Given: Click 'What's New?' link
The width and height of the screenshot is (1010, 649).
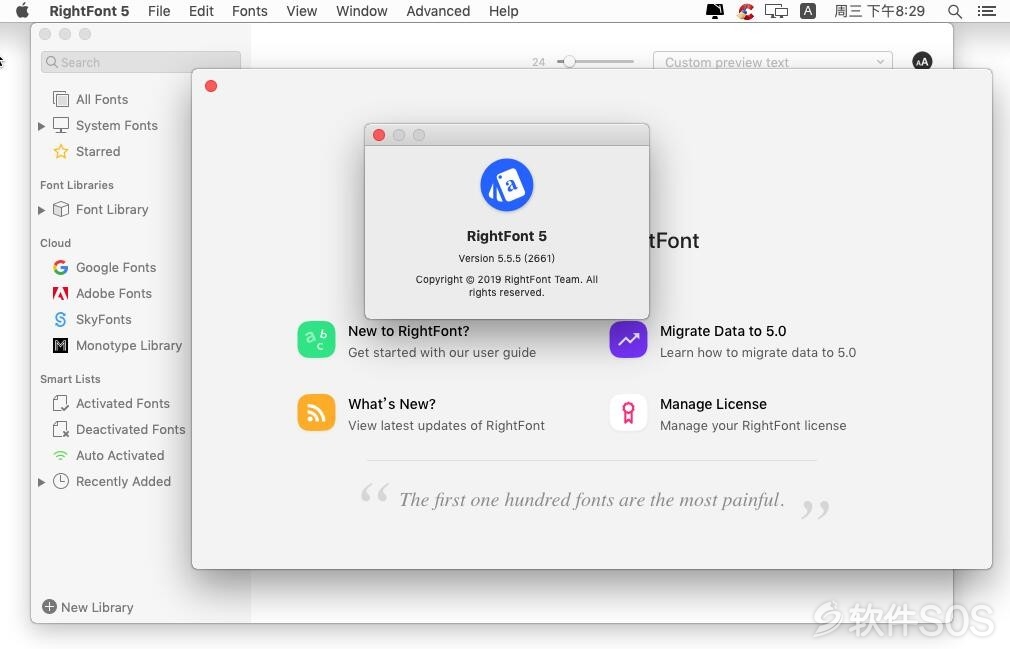Looking at the screenshot, I should coord(392,404).
